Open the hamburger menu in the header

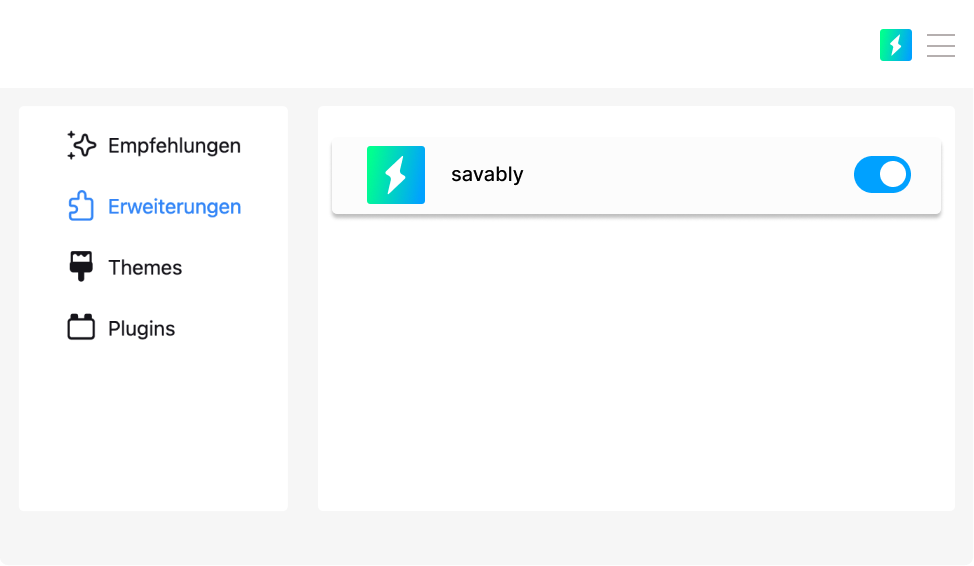click(940, 45)
